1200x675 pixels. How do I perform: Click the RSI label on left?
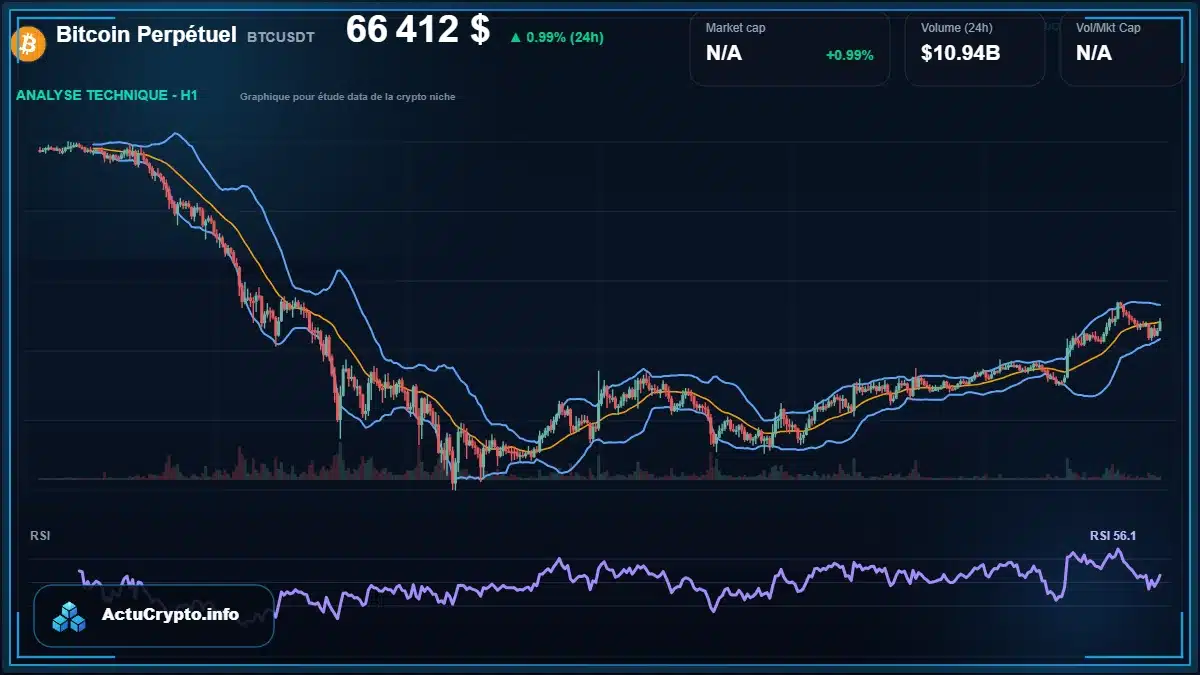(x=40, y=536)
